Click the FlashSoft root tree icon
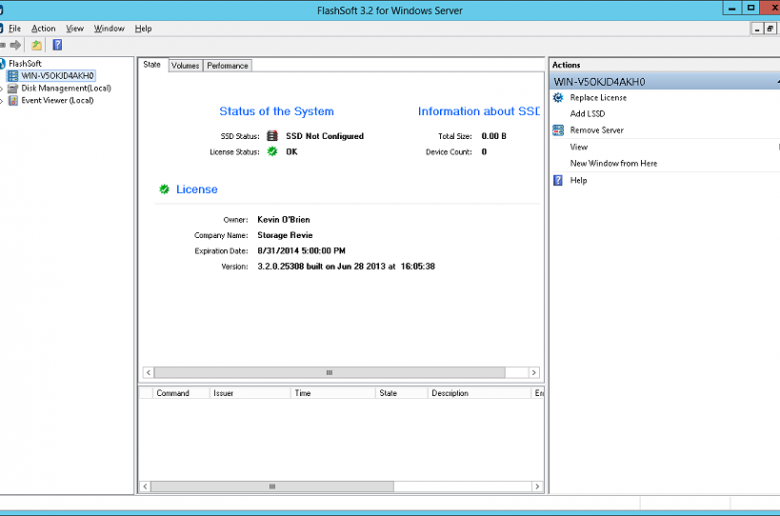The width and height of the screenshot is (780, 516). (2, 64)
